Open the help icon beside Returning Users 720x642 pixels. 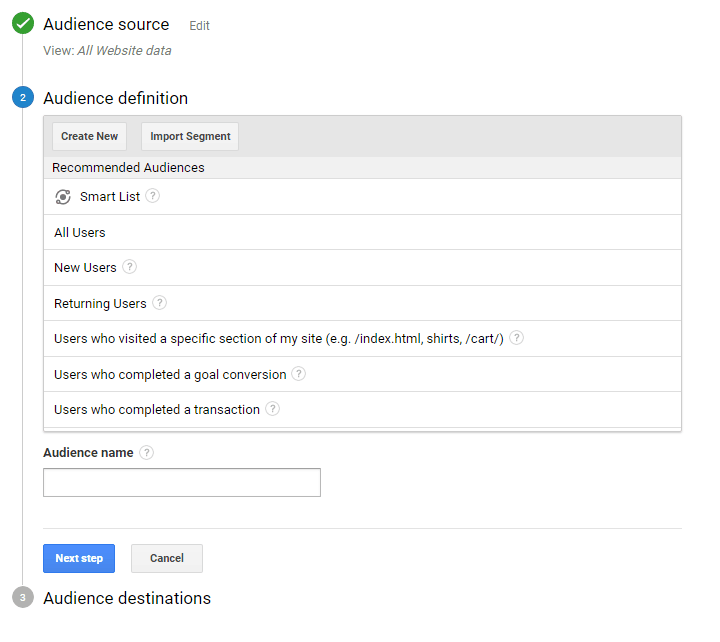point(159,303)
